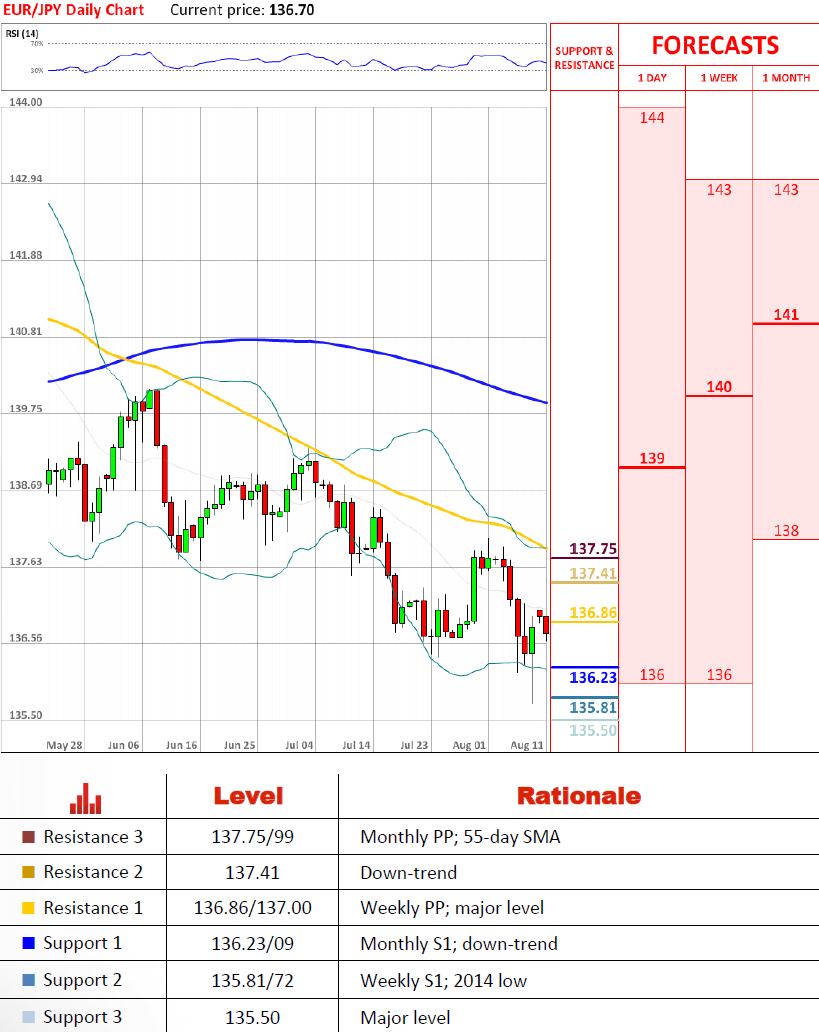
Task: Click the Rationale table column header
Action: [579, 796]
